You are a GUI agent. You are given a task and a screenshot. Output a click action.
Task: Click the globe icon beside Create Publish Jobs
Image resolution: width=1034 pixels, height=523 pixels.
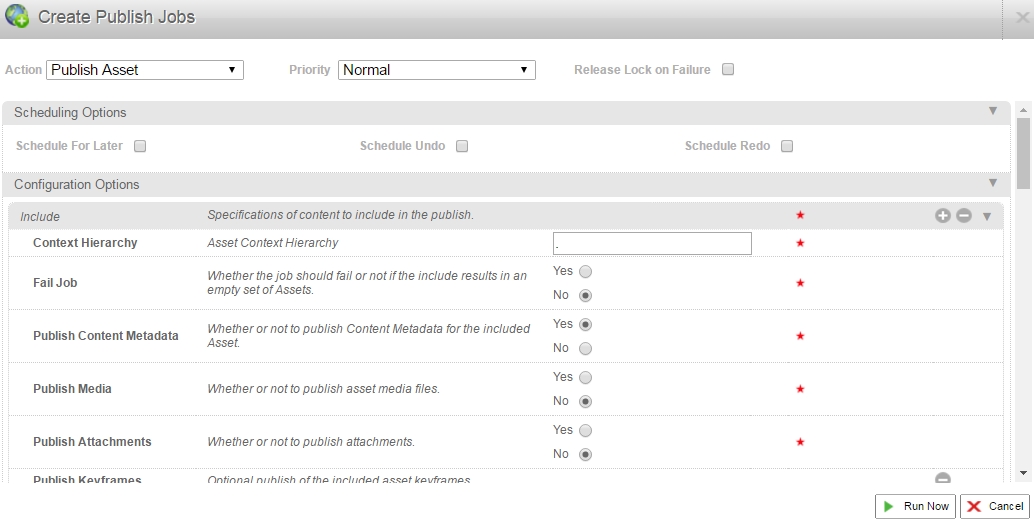(17, 16)
